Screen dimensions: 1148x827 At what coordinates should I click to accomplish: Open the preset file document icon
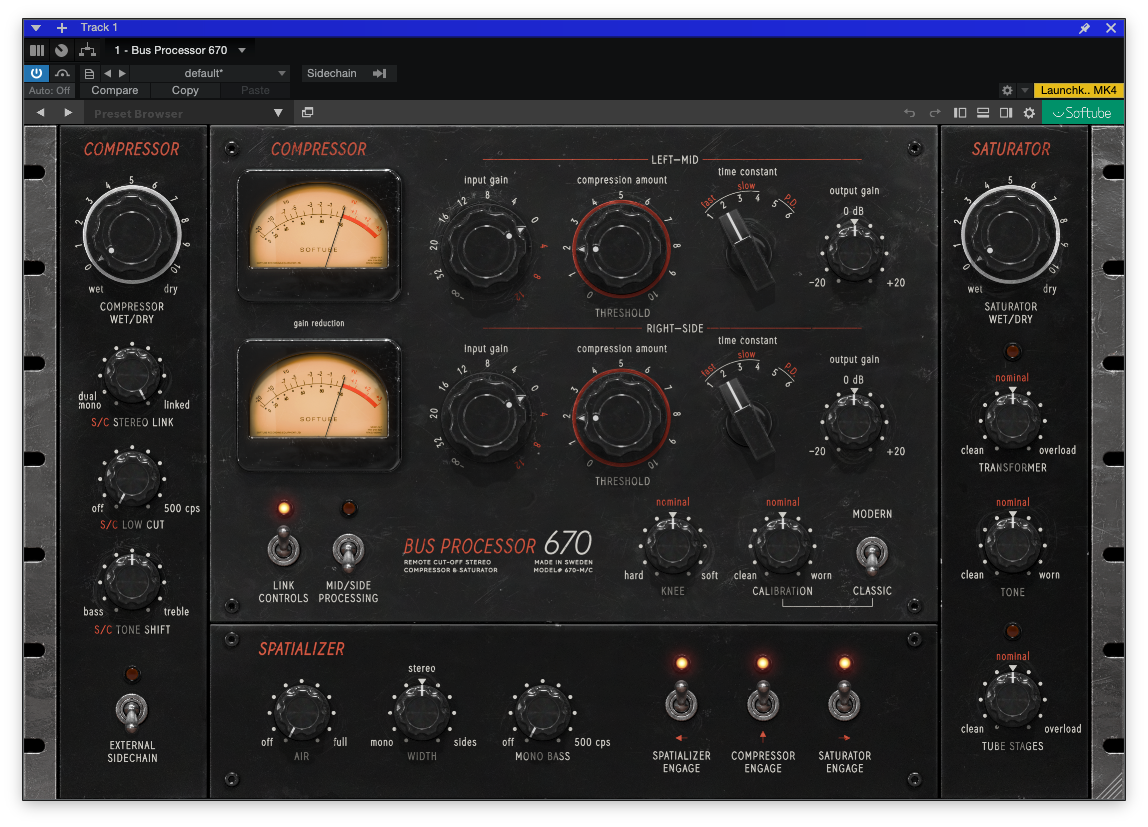89,73
